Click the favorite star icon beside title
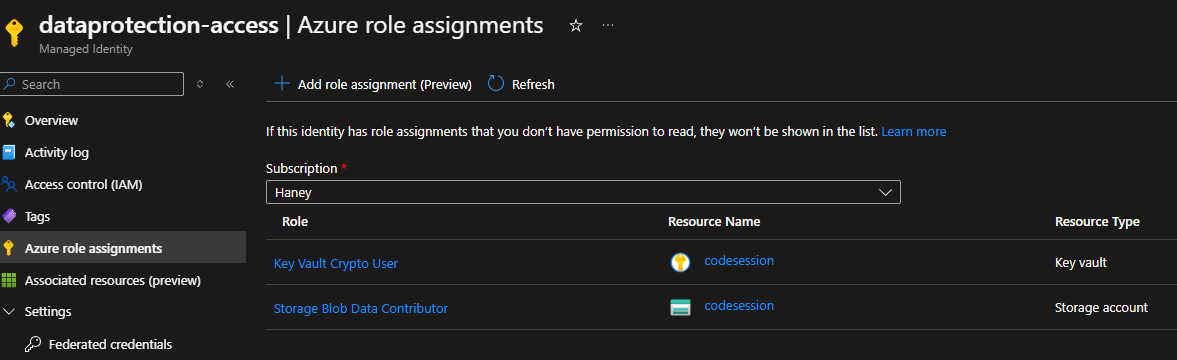This screenshot has height=360, width=1177. tap(576, 26)
